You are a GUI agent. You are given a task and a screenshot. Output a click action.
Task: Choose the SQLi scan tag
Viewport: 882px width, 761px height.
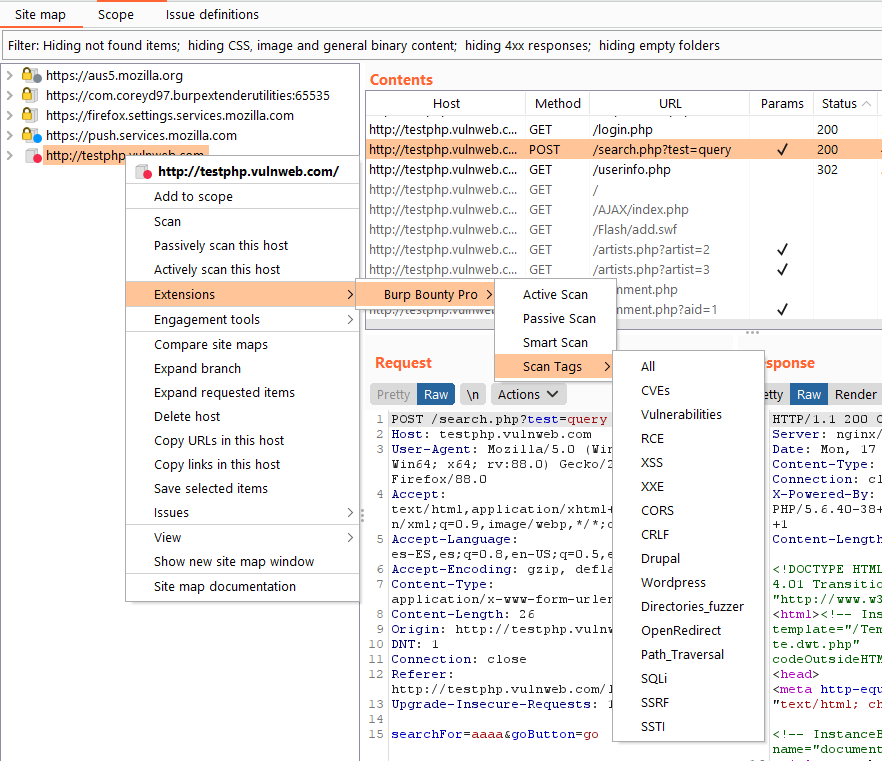[x=688, y=679]
